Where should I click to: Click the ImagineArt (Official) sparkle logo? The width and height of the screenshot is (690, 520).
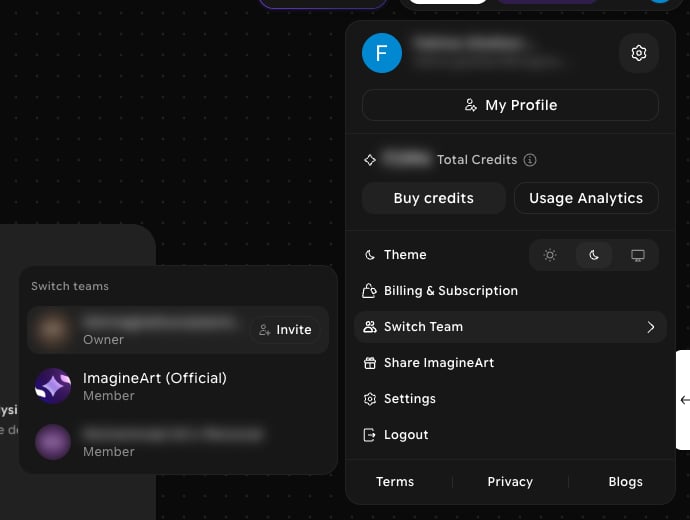53,386
